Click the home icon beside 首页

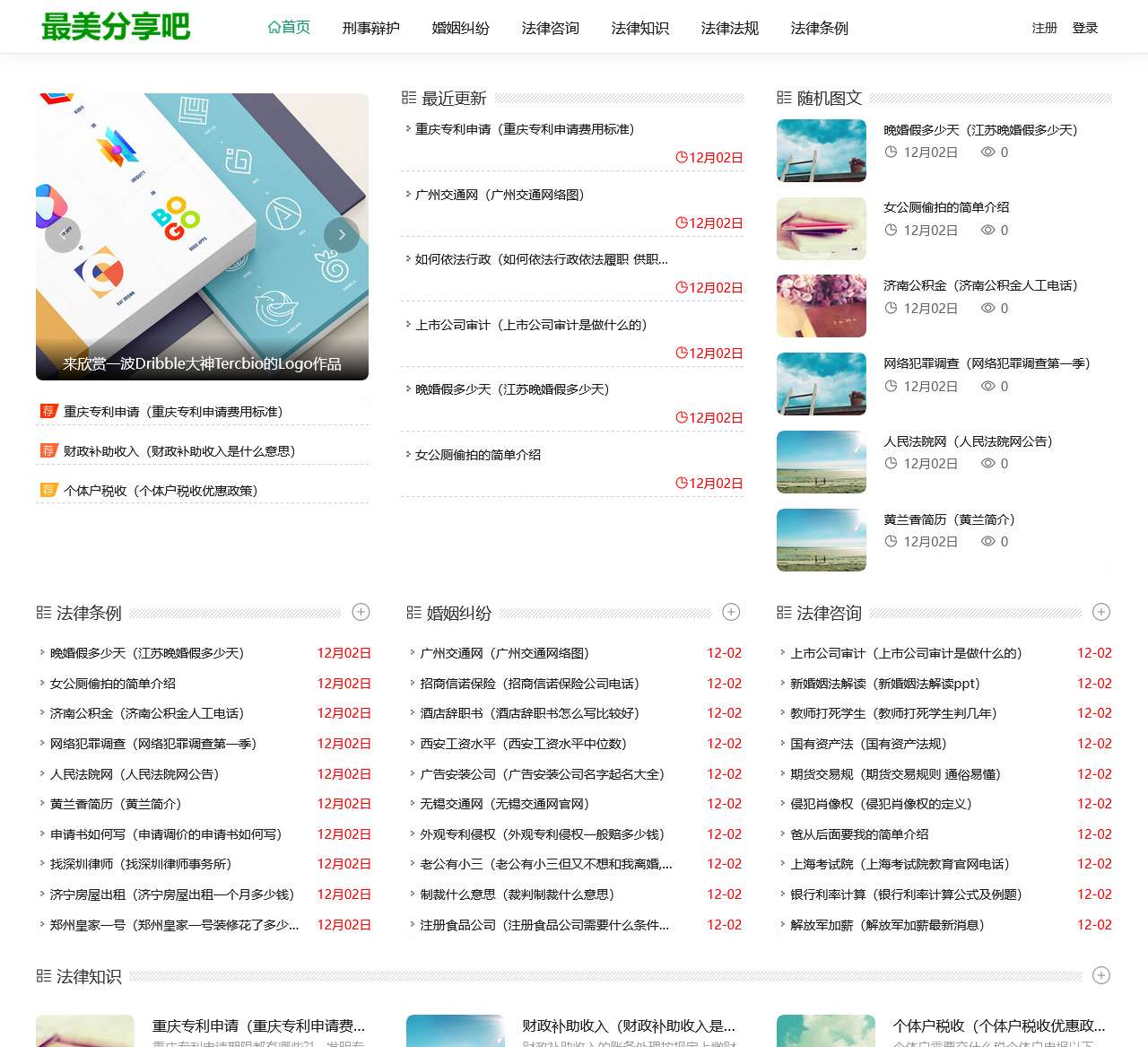click(x=272, y=27)
